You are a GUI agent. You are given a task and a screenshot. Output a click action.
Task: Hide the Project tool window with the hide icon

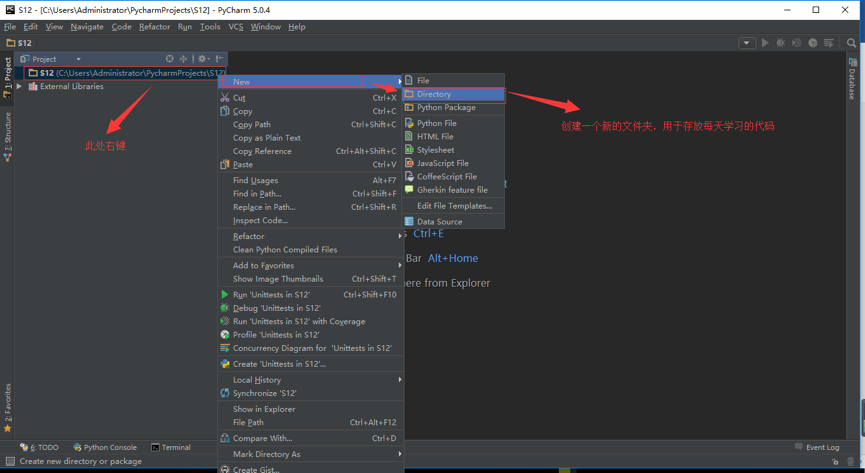220,59
